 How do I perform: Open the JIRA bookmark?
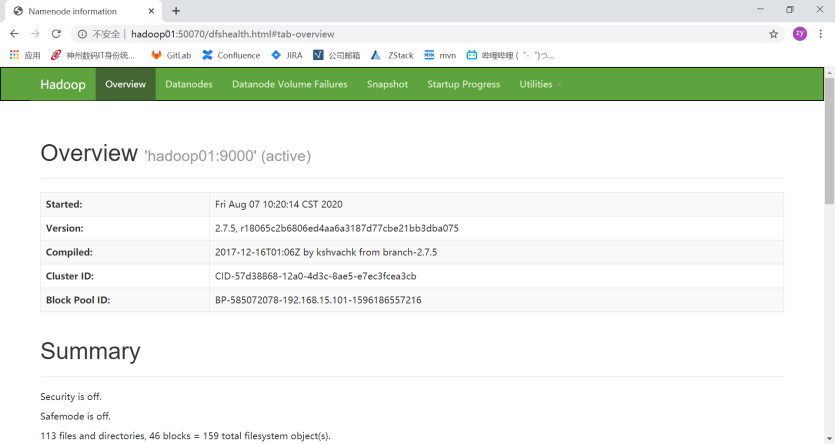287,55
